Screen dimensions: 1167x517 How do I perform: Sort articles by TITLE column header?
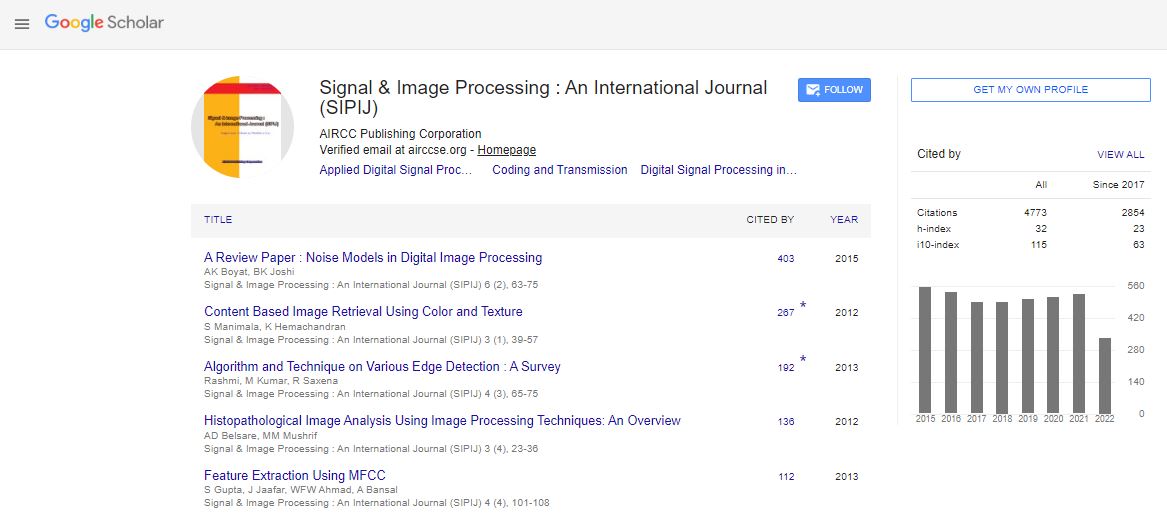coord(218,219)
